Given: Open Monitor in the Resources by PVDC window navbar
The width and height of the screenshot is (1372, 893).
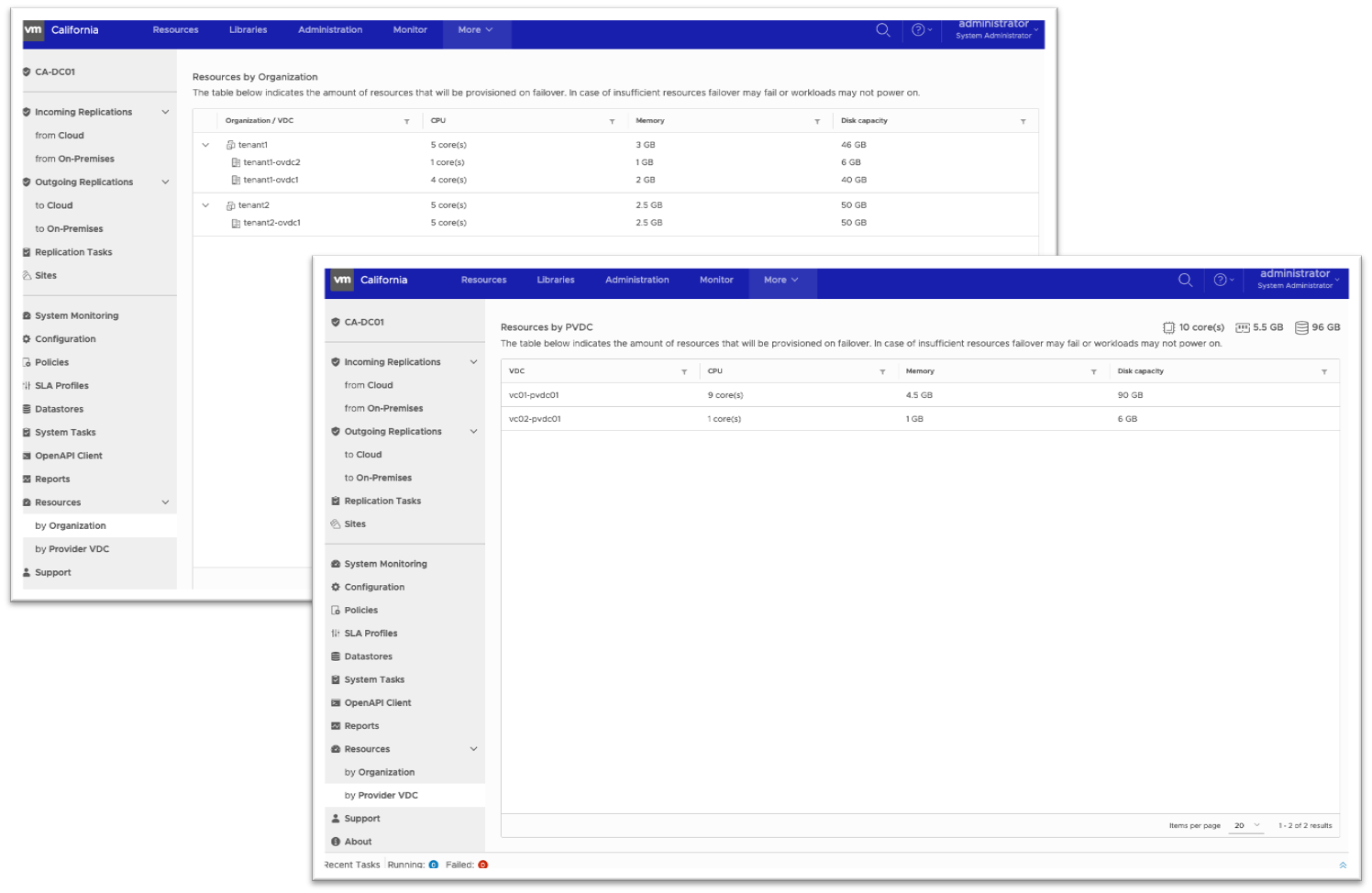Looking at the screenshot, I should pos(716,280).
